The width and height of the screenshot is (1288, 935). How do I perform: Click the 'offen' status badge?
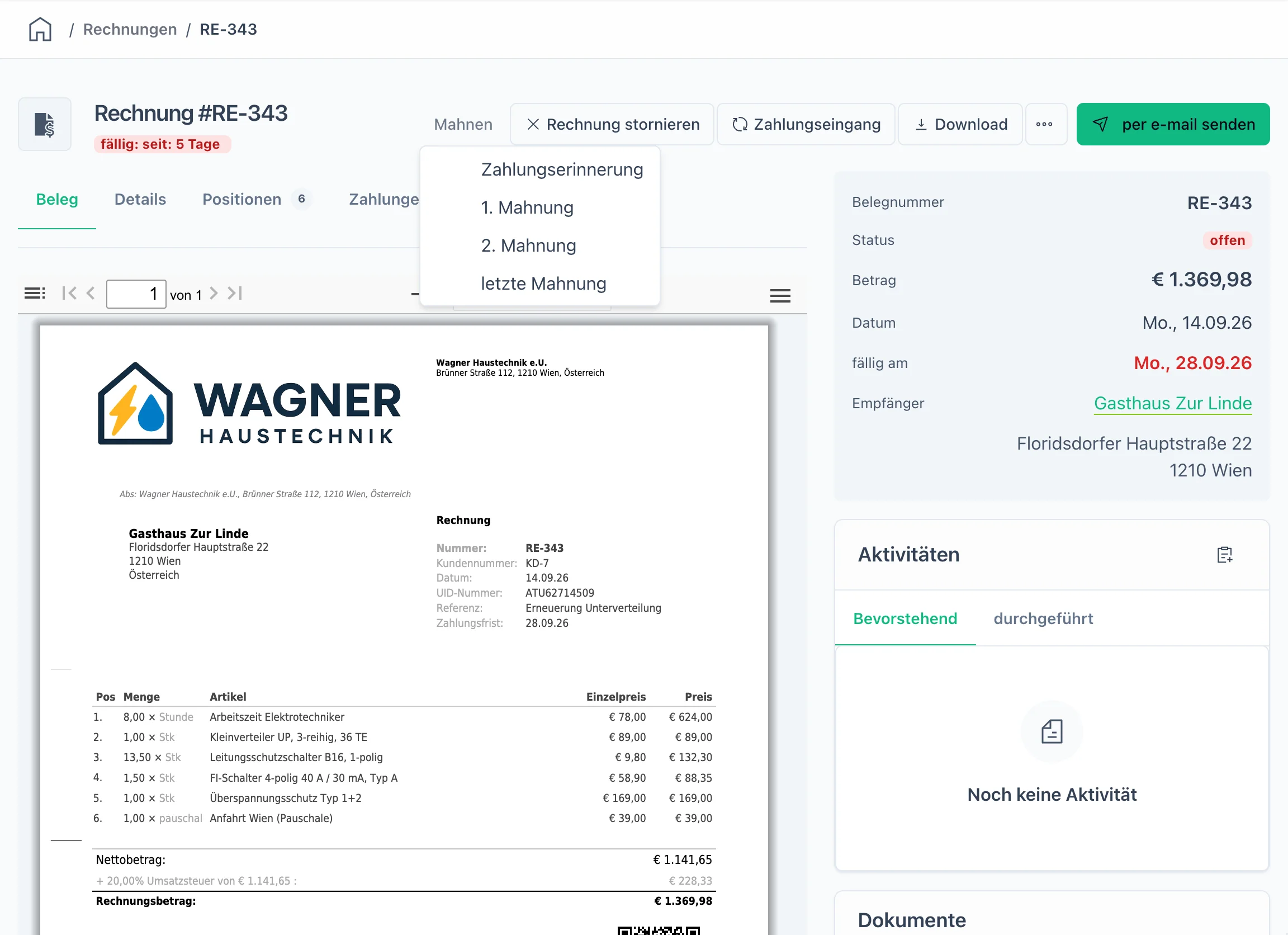pyautogui.click(x=1227, y=240)
